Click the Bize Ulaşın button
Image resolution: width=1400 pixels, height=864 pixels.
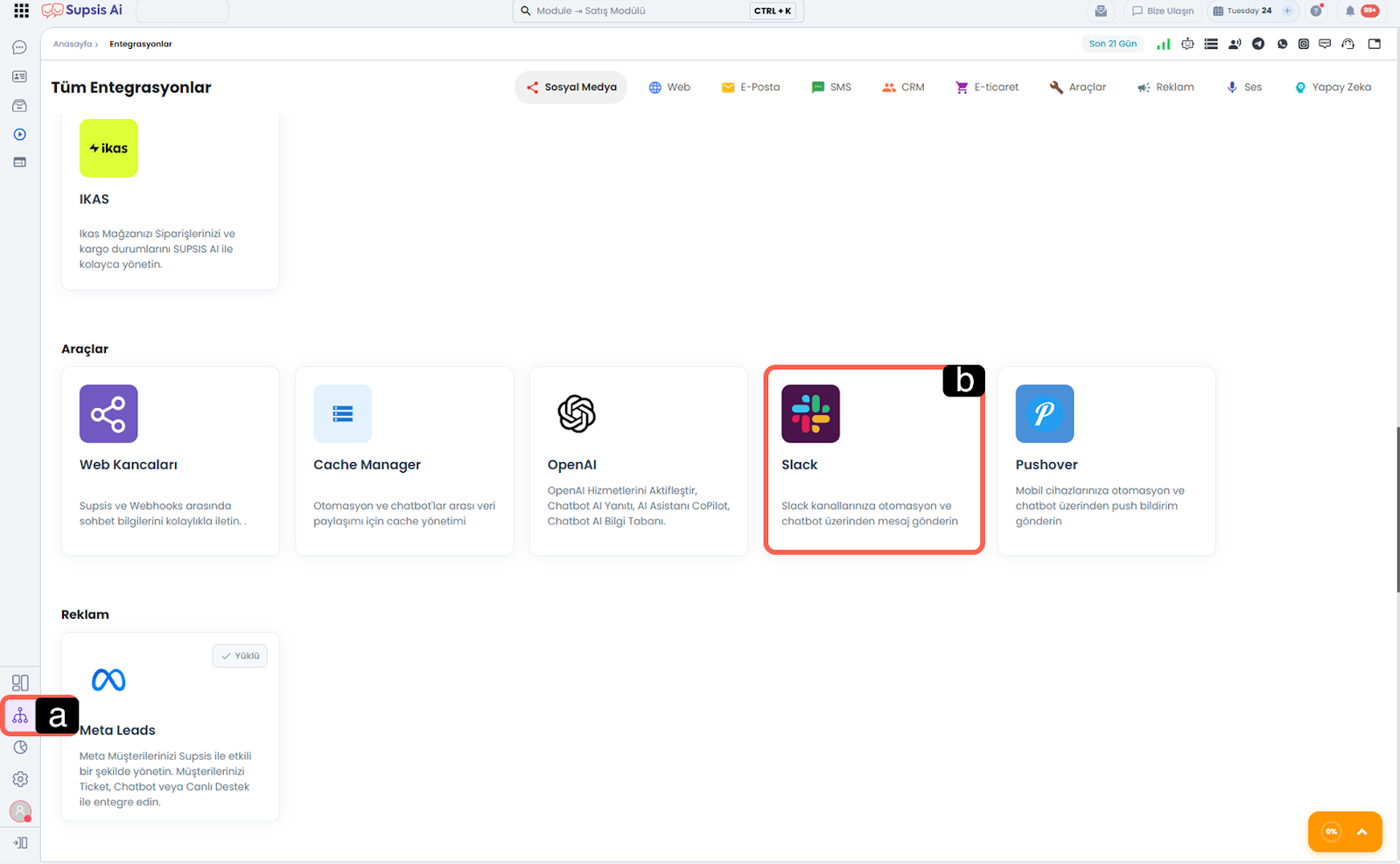(x=1162, y=11)
